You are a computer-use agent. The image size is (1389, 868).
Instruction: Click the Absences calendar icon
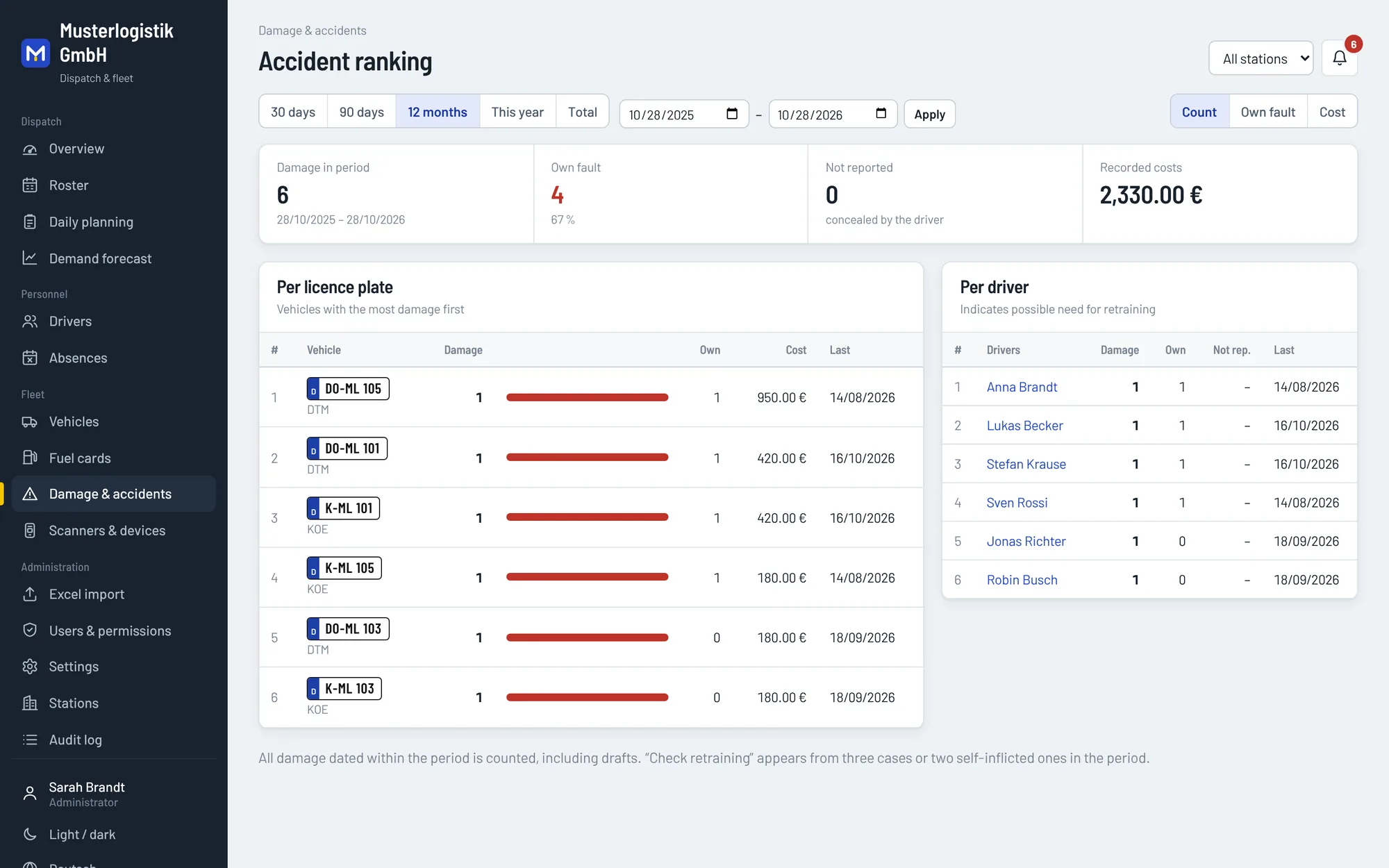click(30, 358)
